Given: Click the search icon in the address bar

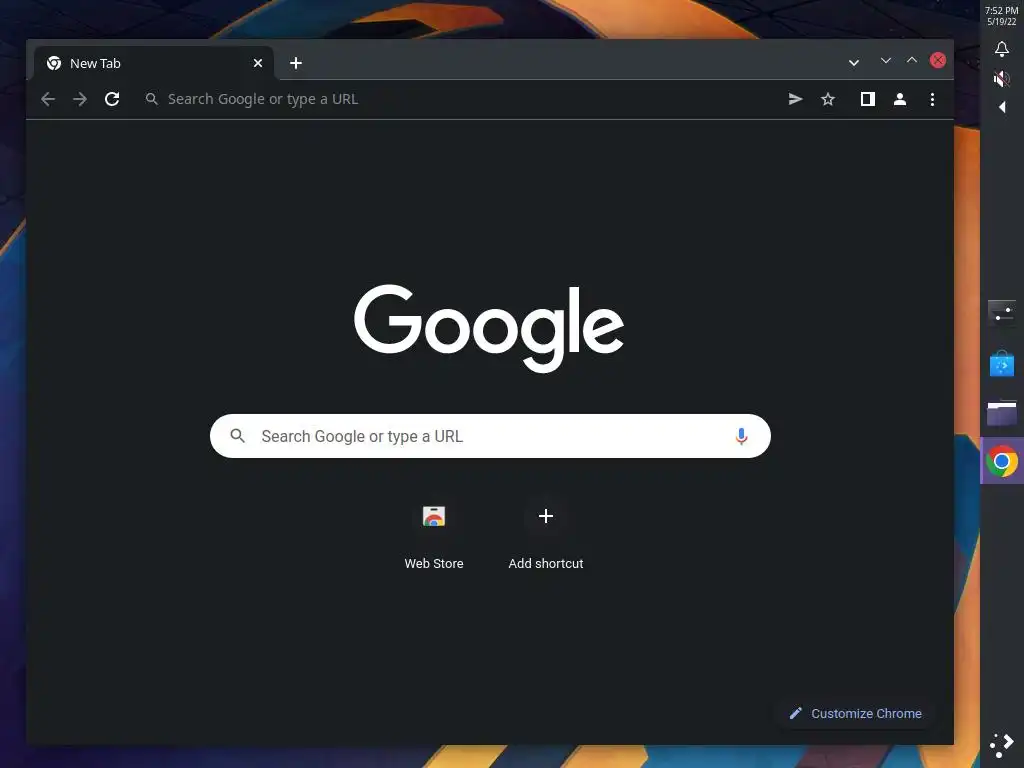Looking at the screenshot, I should tap(152, 99).
